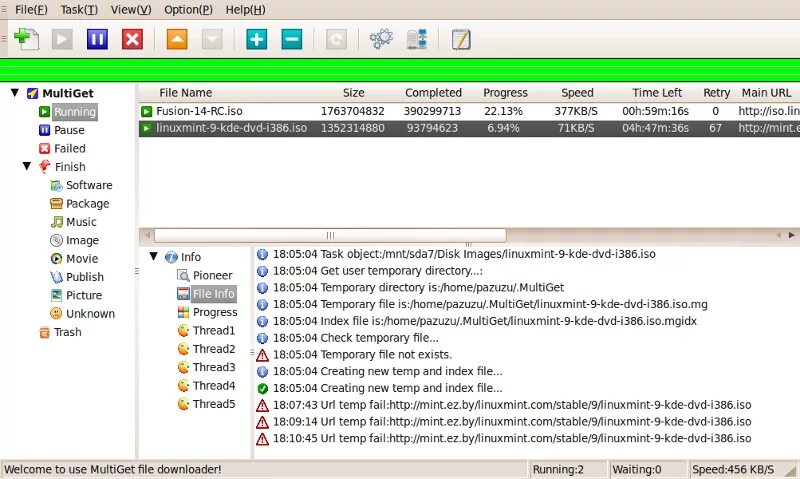Select Fusion-14-RC.iso download row
The image size is (800, 479).
[x=469, y=111]
